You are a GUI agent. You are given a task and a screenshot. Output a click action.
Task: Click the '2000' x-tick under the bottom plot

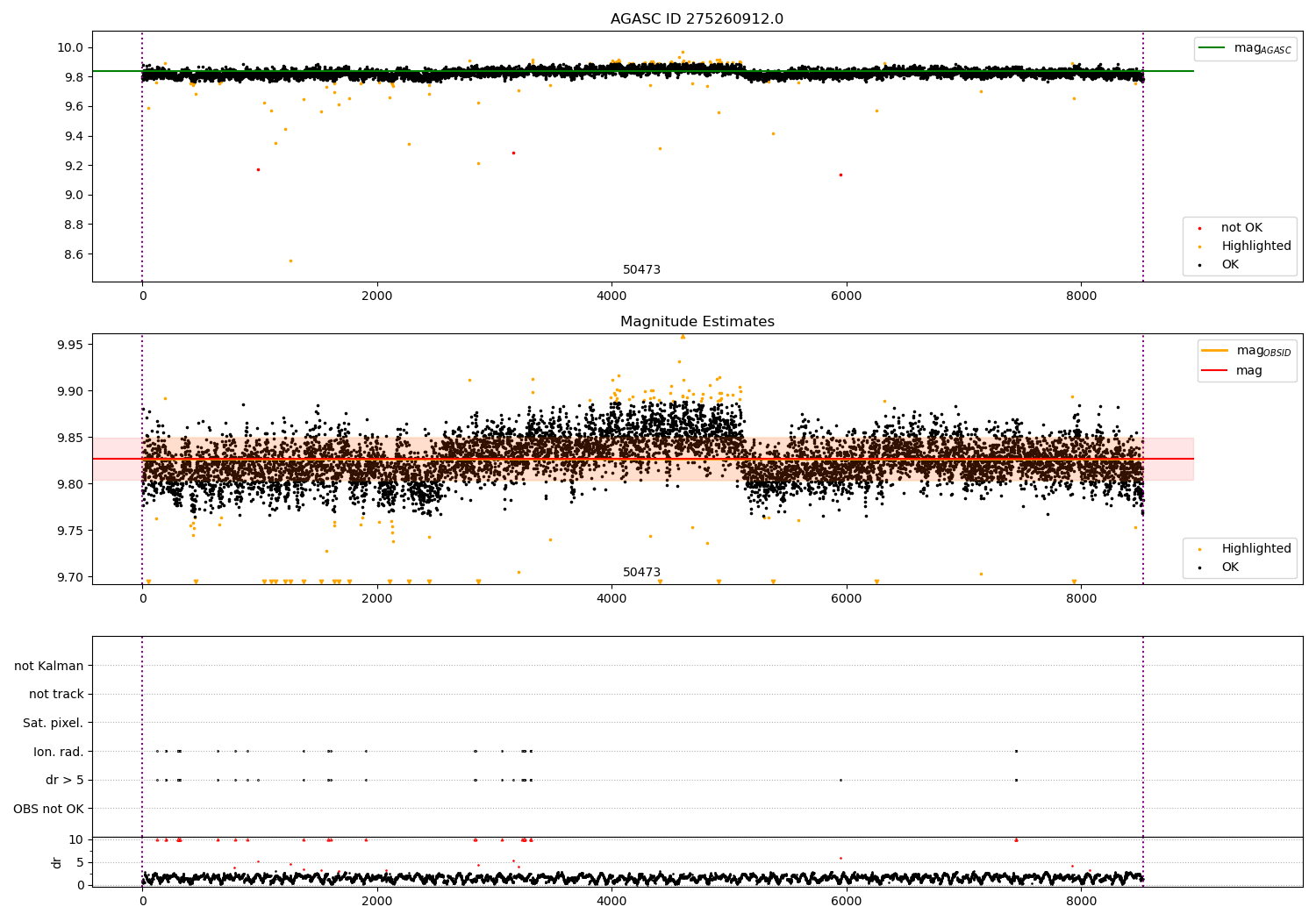point(377,902)
